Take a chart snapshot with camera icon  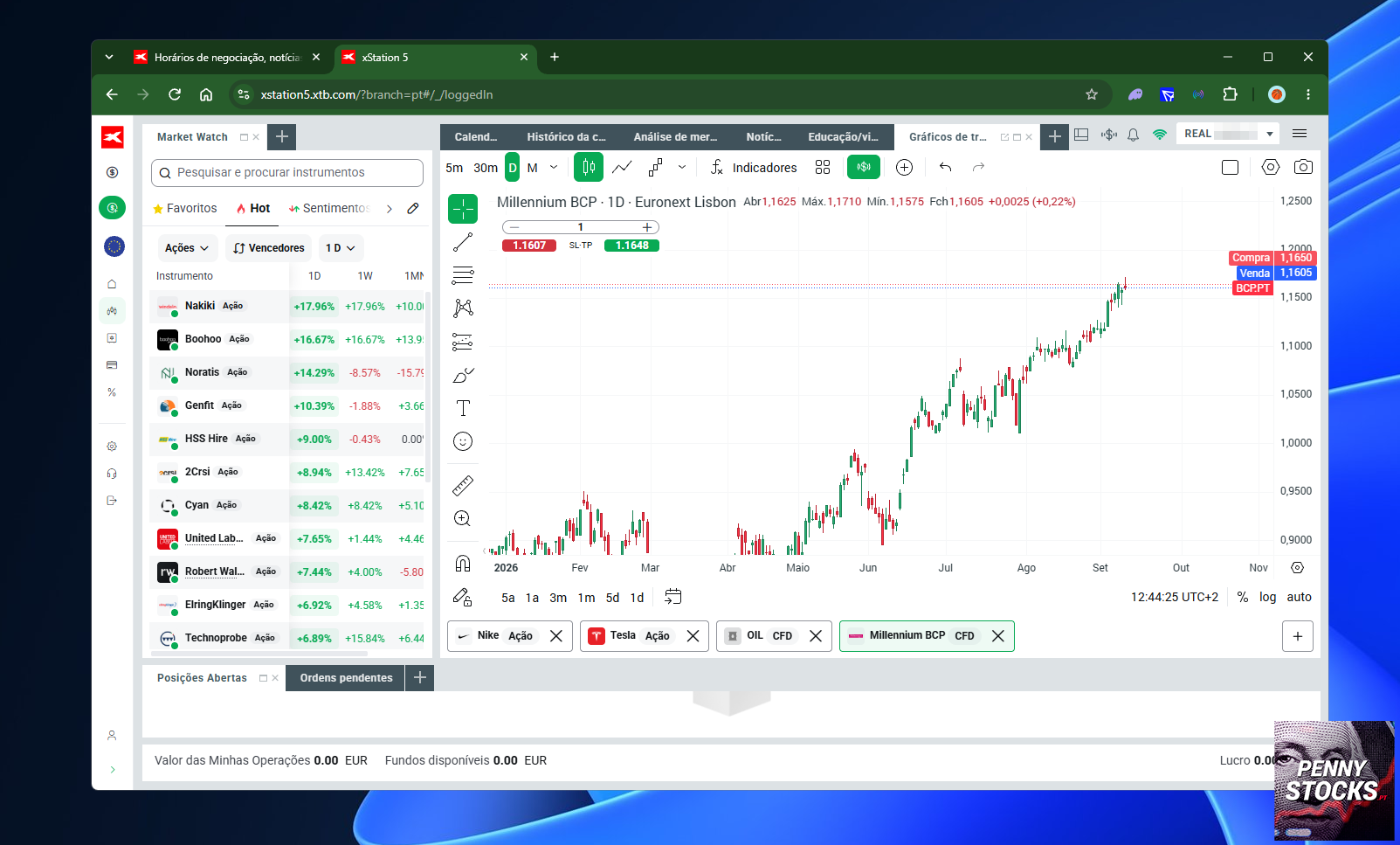coord(1303,167)
